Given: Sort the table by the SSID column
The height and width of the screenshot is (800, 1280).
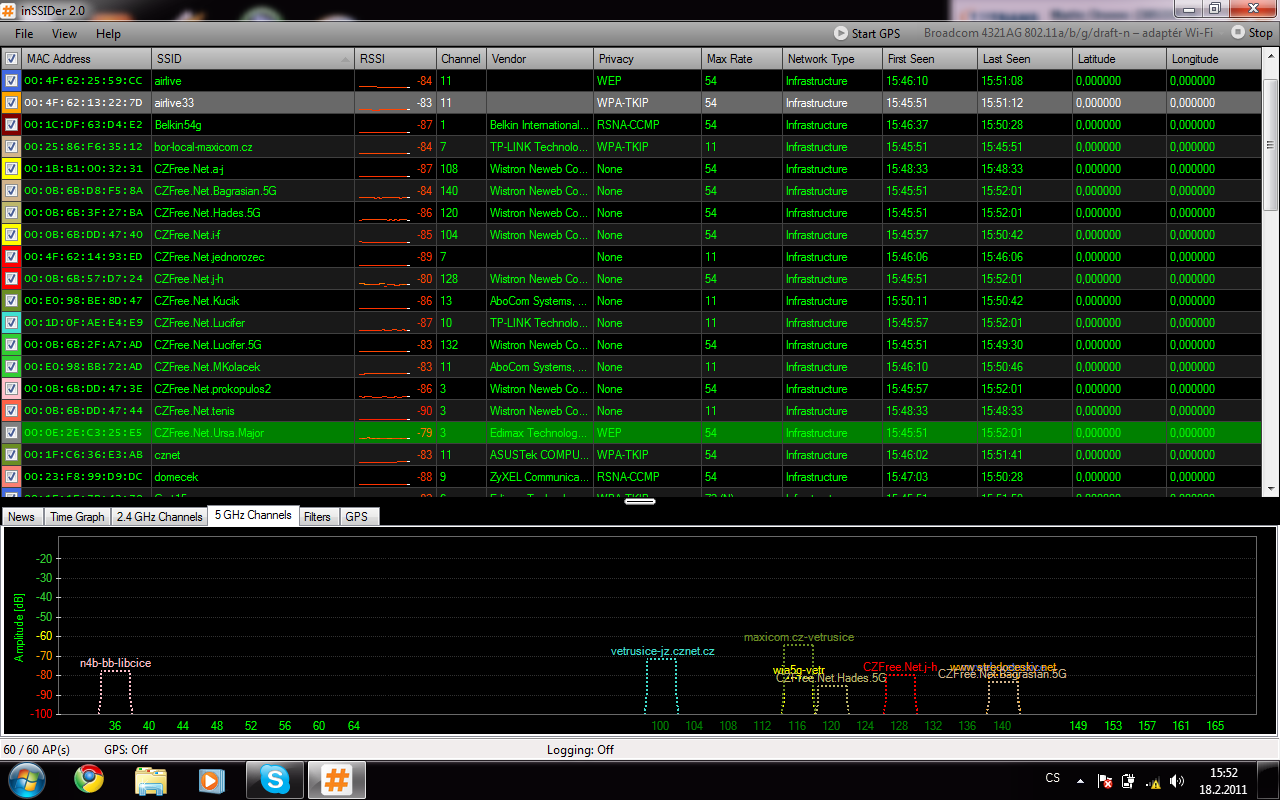Looking at the screenshot, I should tap(253, 59).
